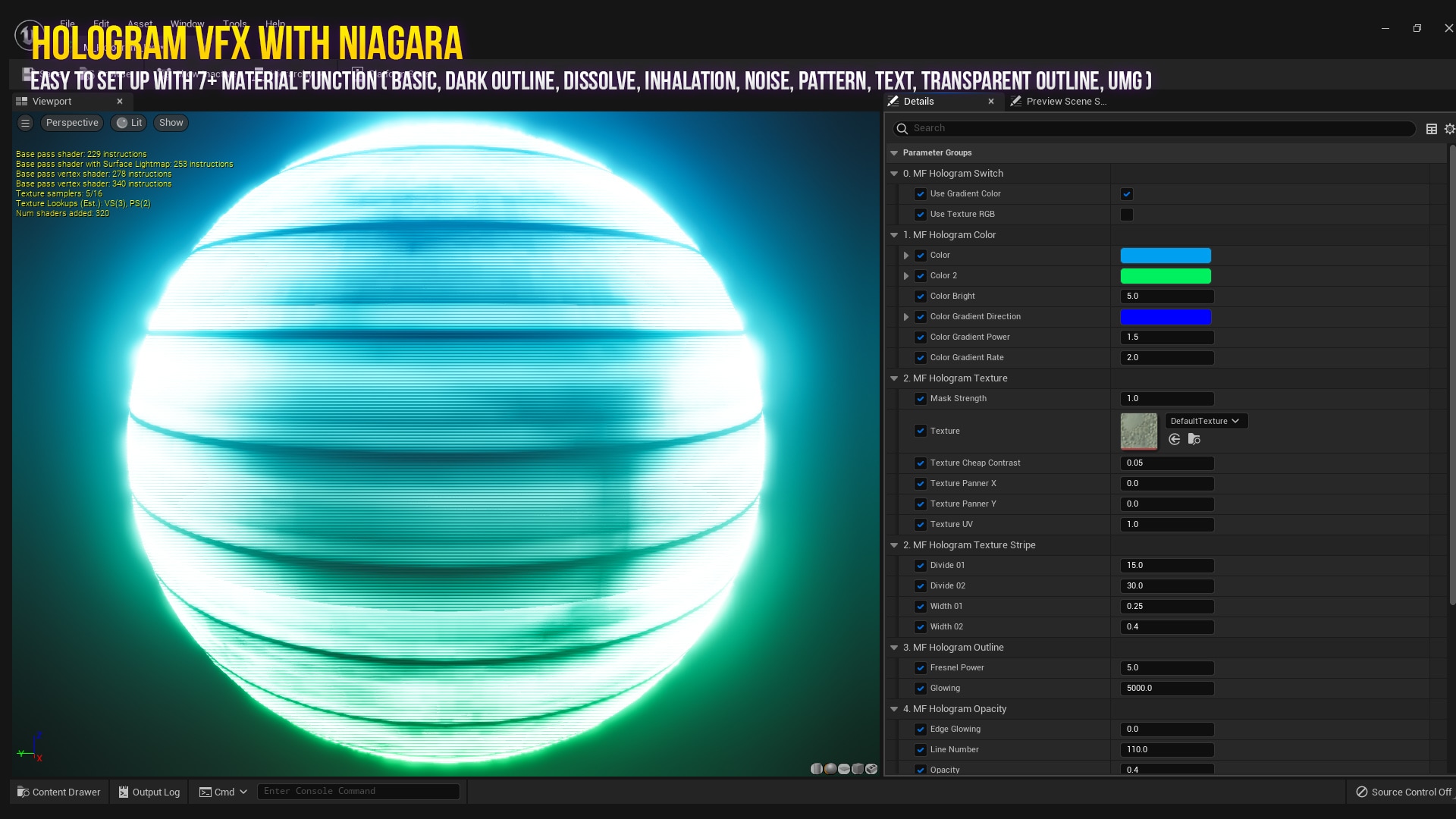1456x819 pixels.
Task: Open the blue Color swatch picker
Action: click(1166, 256)
